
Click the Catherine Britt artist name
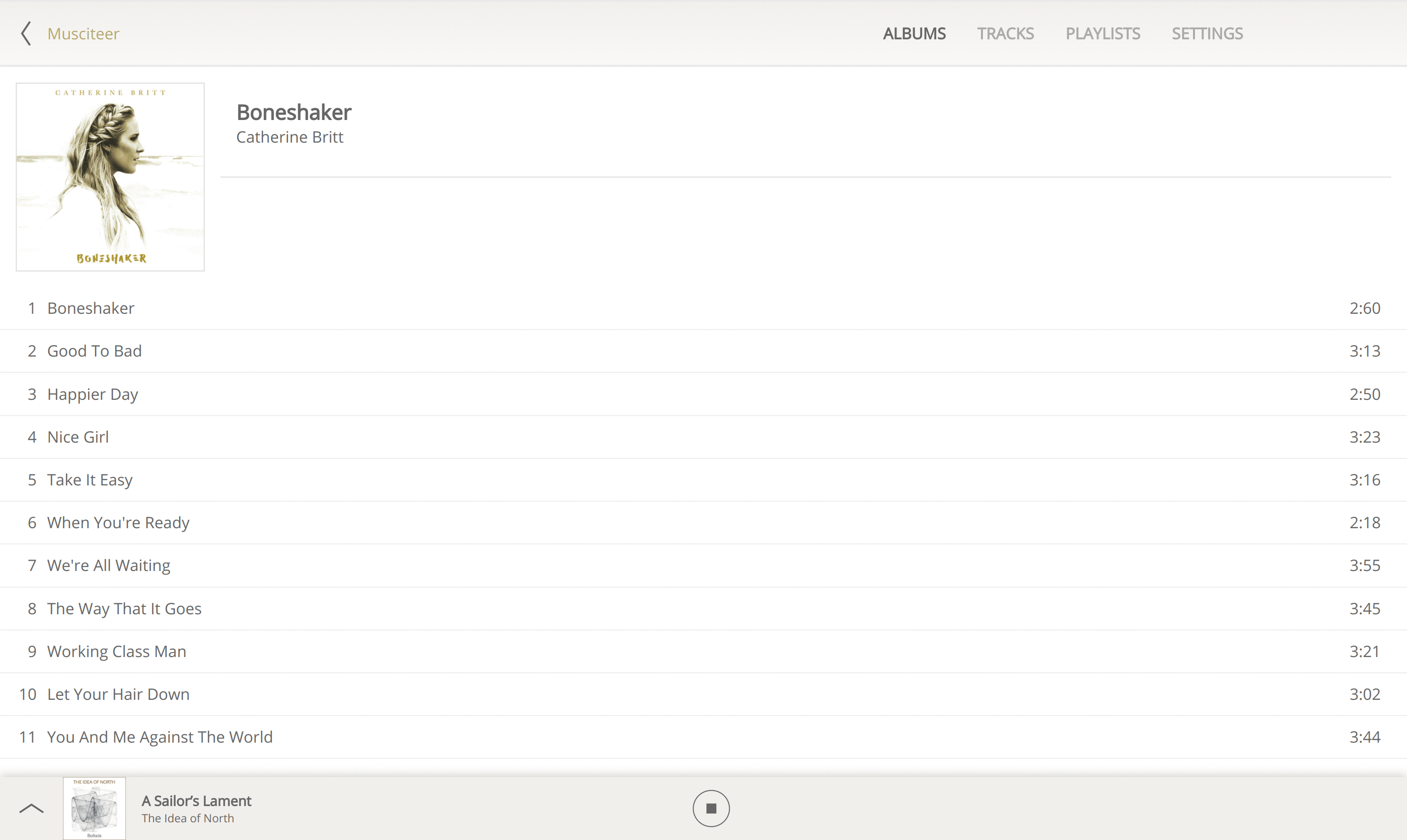click(x=289, y=137)
